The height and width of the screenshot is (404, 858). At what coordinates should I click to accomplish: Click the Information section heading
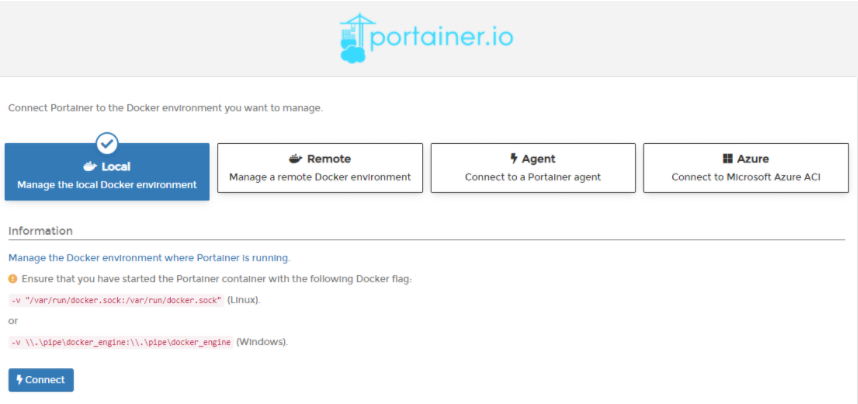pyautogui.click(x=40, y=231)
